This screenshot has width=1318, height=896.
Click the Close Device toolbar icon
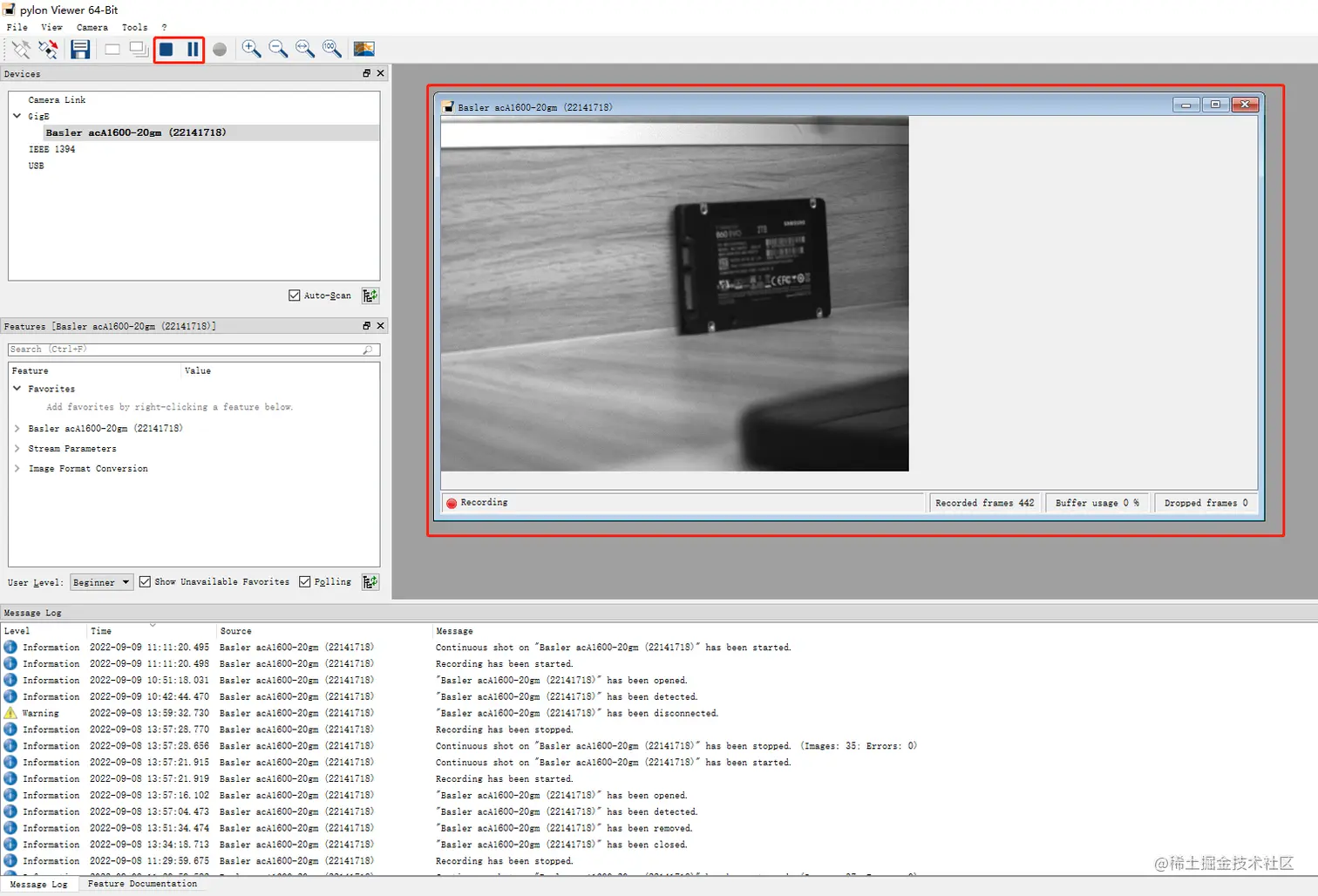[48, 50]
